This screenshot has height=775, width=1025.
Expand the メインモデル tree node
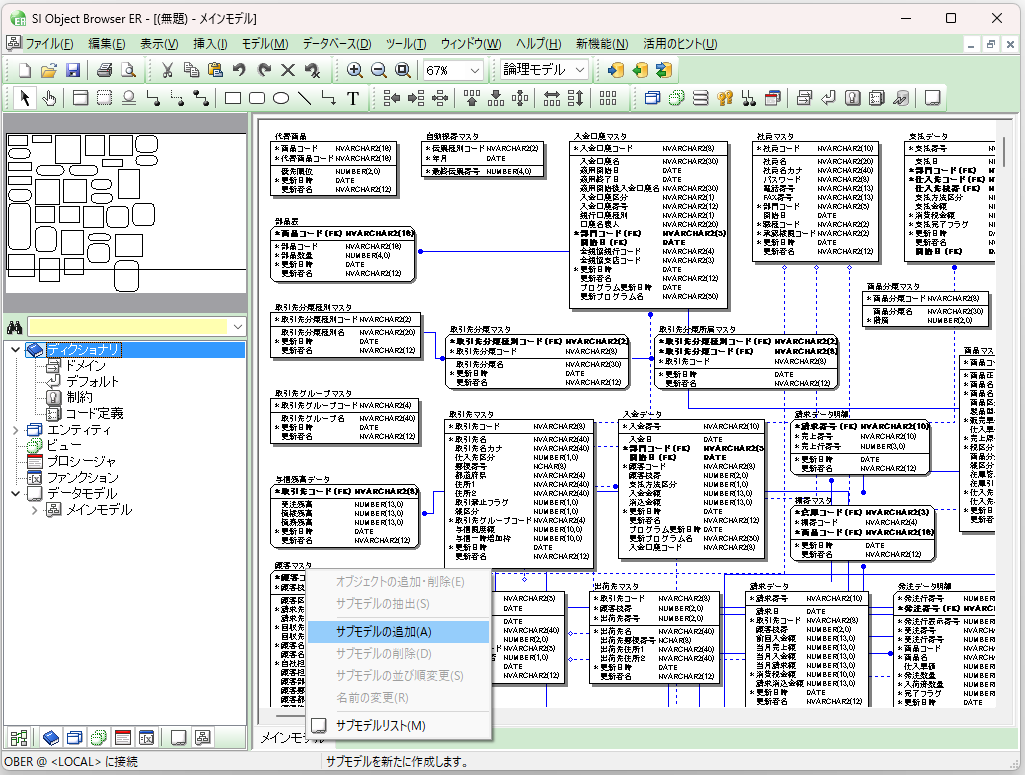tap(34, 510)
